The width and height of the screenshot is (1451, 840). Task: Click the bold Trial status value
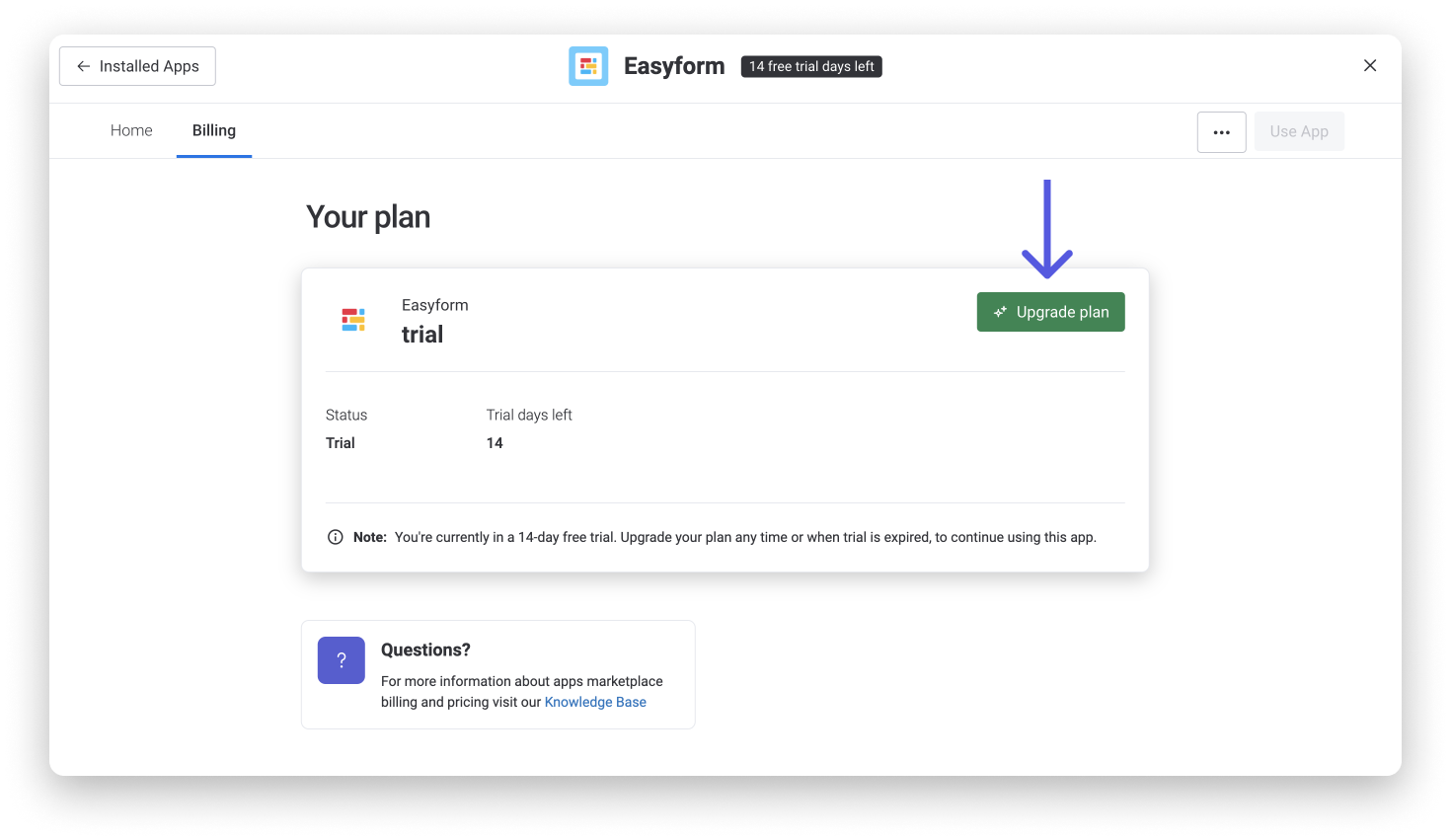(341, 443)
